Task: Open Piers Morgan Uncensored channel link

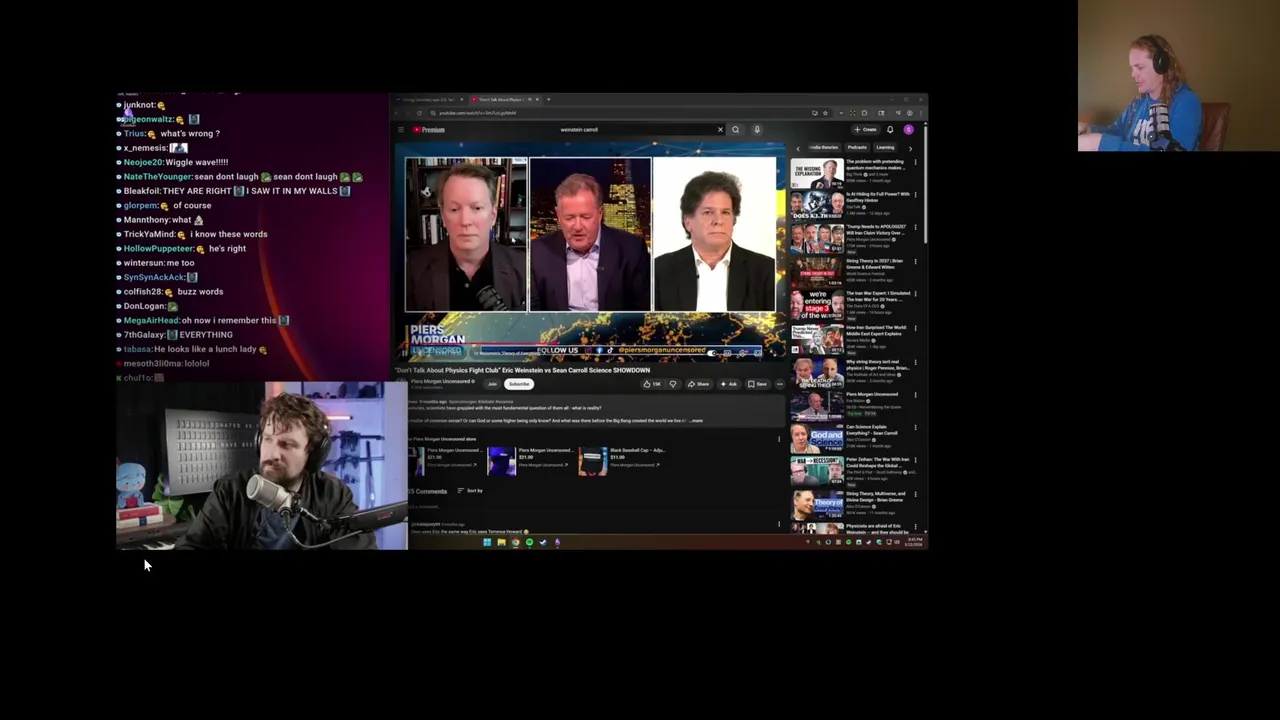Action: [x=443, y=381]
